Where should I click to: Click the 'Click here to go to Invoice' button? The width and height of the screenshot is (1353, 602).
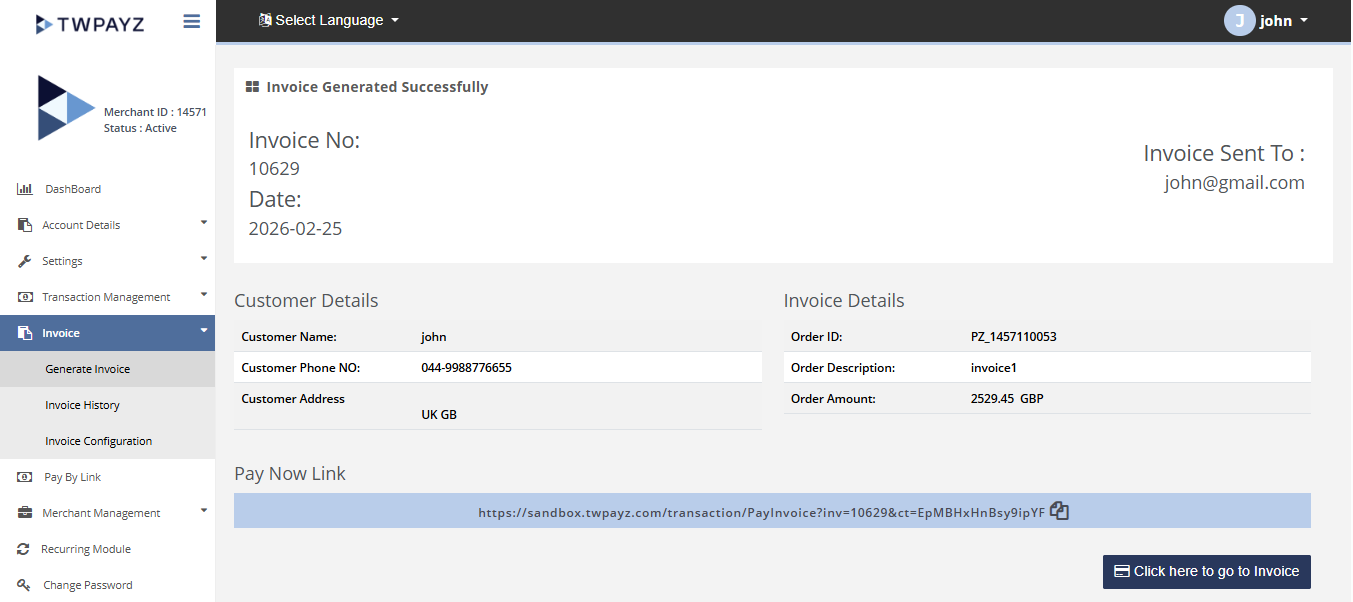pos(1206,572)
